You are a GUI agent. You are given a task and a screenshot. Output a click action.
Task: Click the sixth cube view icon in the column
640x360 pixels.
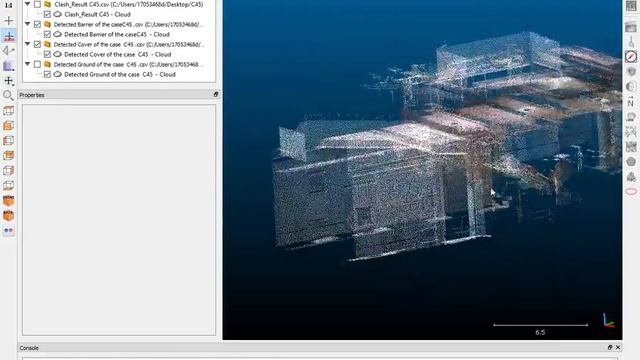point(8,185)
